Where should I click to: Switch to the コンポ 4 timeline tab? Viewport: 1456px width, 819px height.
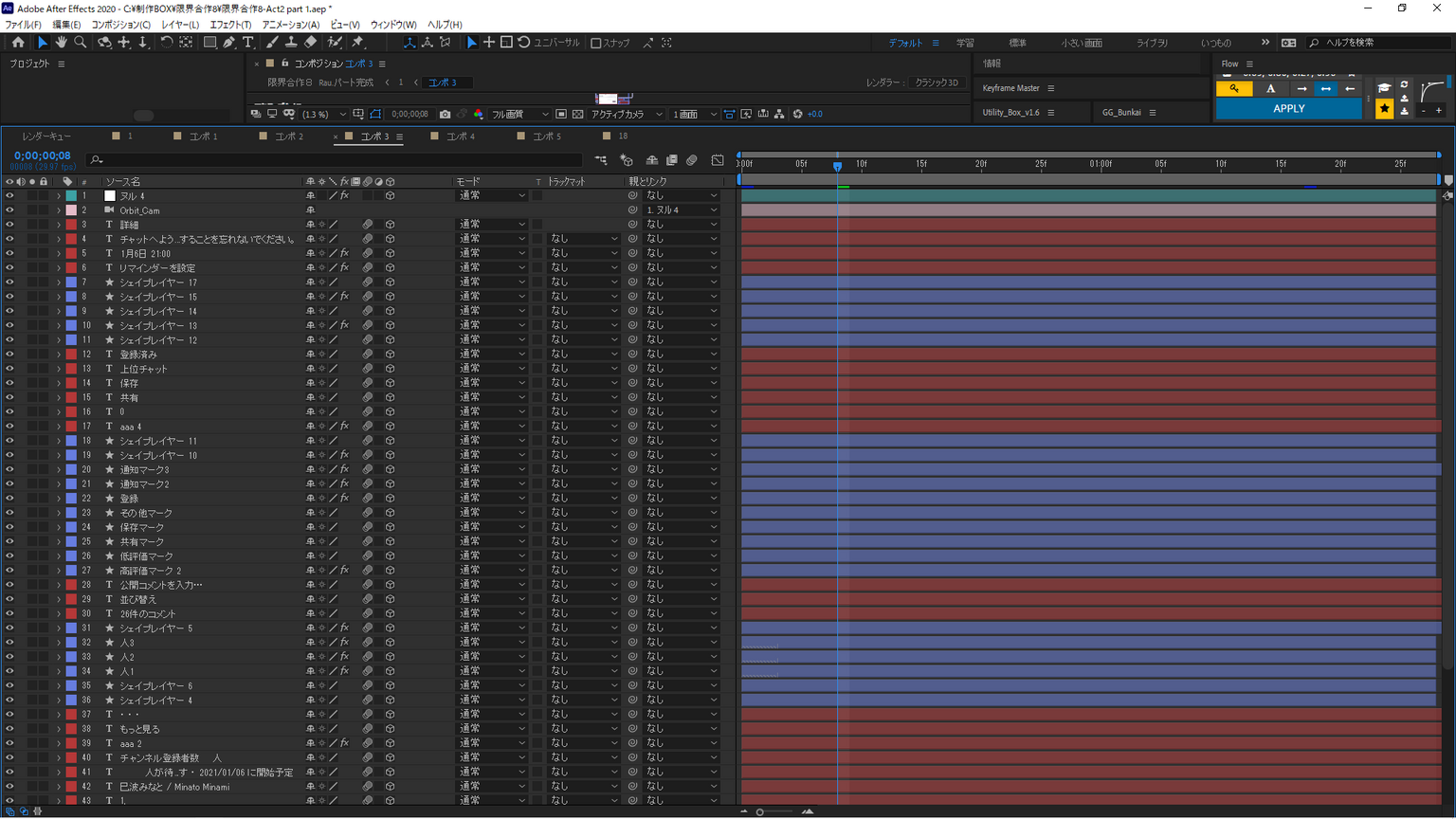pyautogui.click(x=461, y=136)
